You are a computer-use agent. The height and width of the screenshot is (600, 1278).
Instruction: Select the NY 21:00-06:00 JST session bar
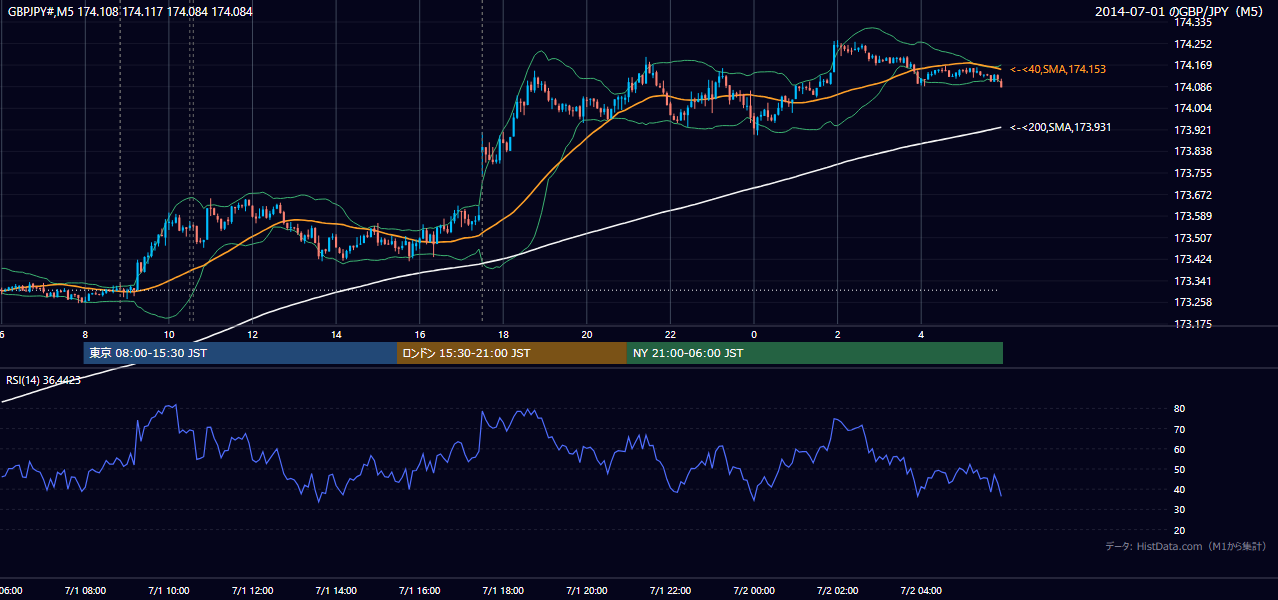pyautogui.click(x=815, y=353)
